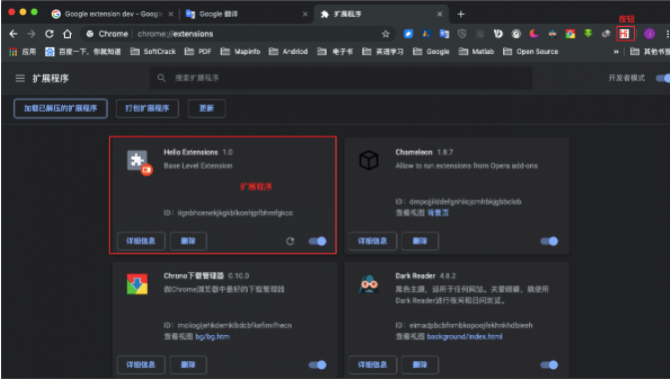Click the Chameleon cube icon
Viewport: 670px width, 380px height.
tap(369, 160)
